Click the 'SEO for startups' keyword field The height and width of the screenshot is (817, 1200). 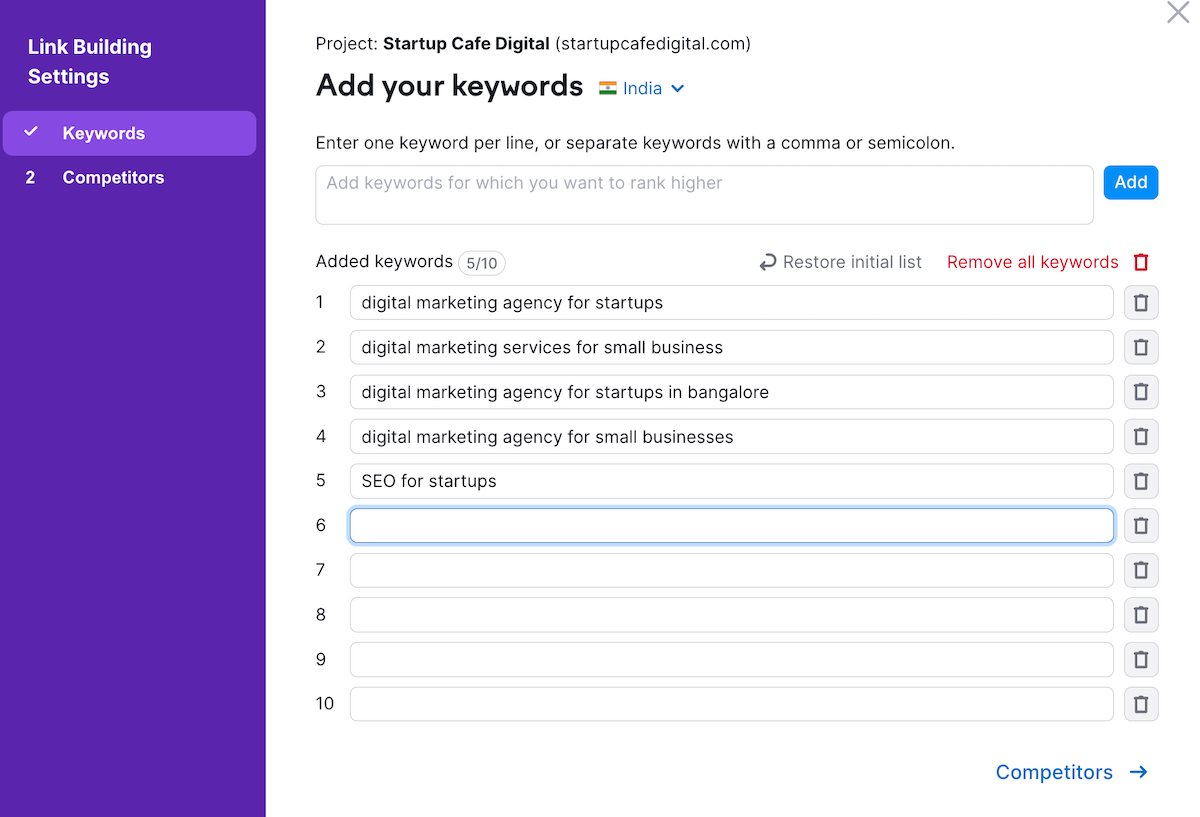731,481
